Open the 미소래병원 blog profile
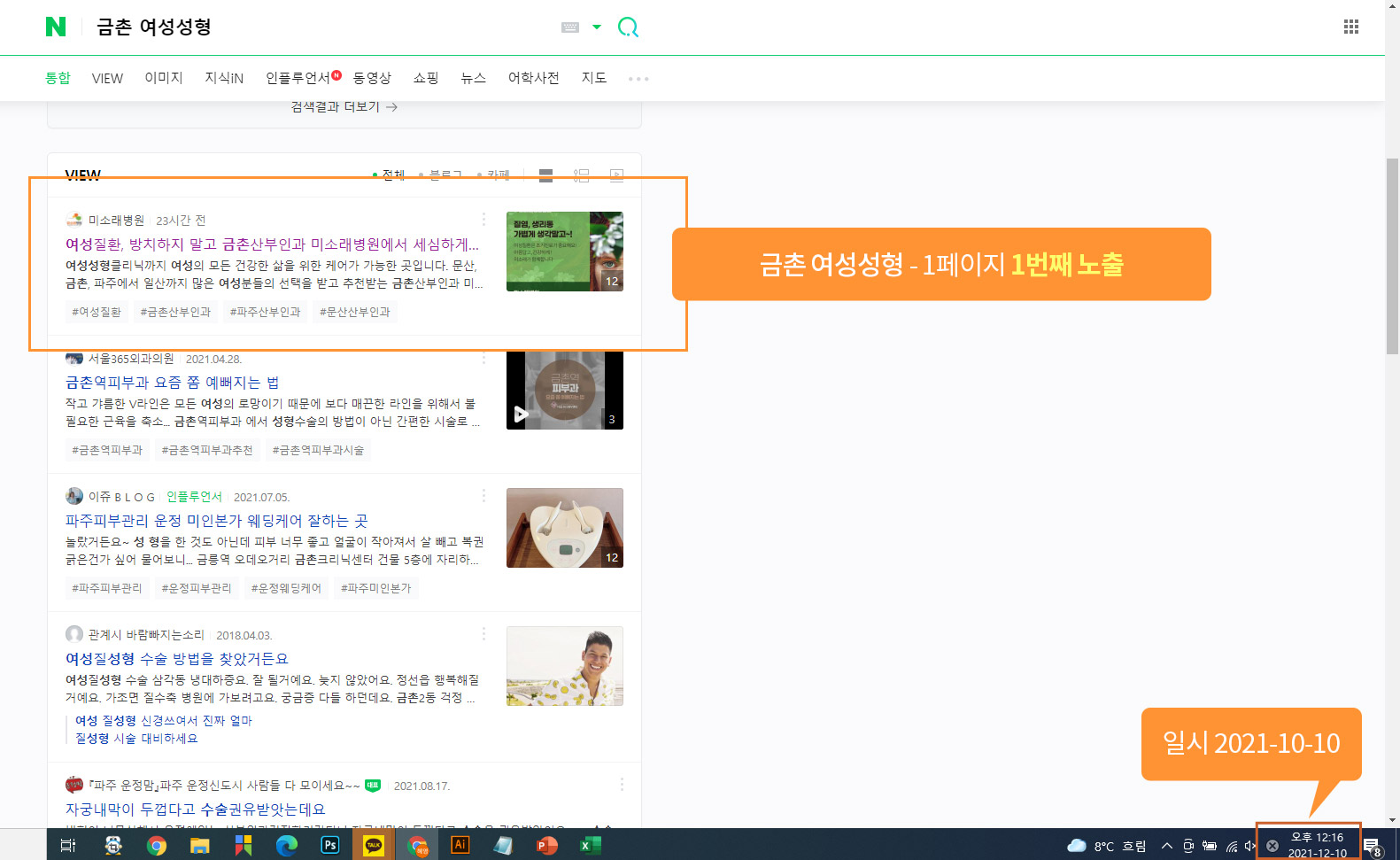Image resolution: width=1400 pixels, height=860 pixels. click(x=116, y=221)
